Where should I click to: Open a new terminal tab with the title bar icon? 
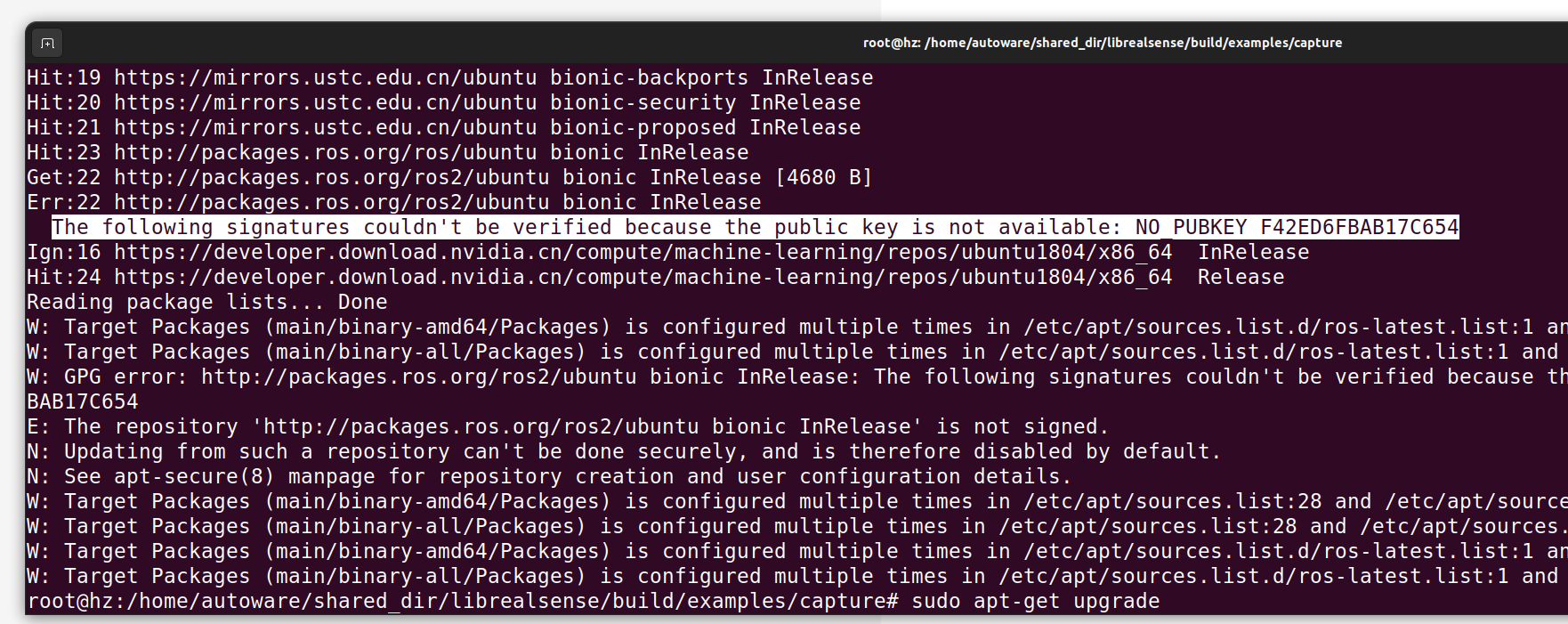(x=47, y=43)
